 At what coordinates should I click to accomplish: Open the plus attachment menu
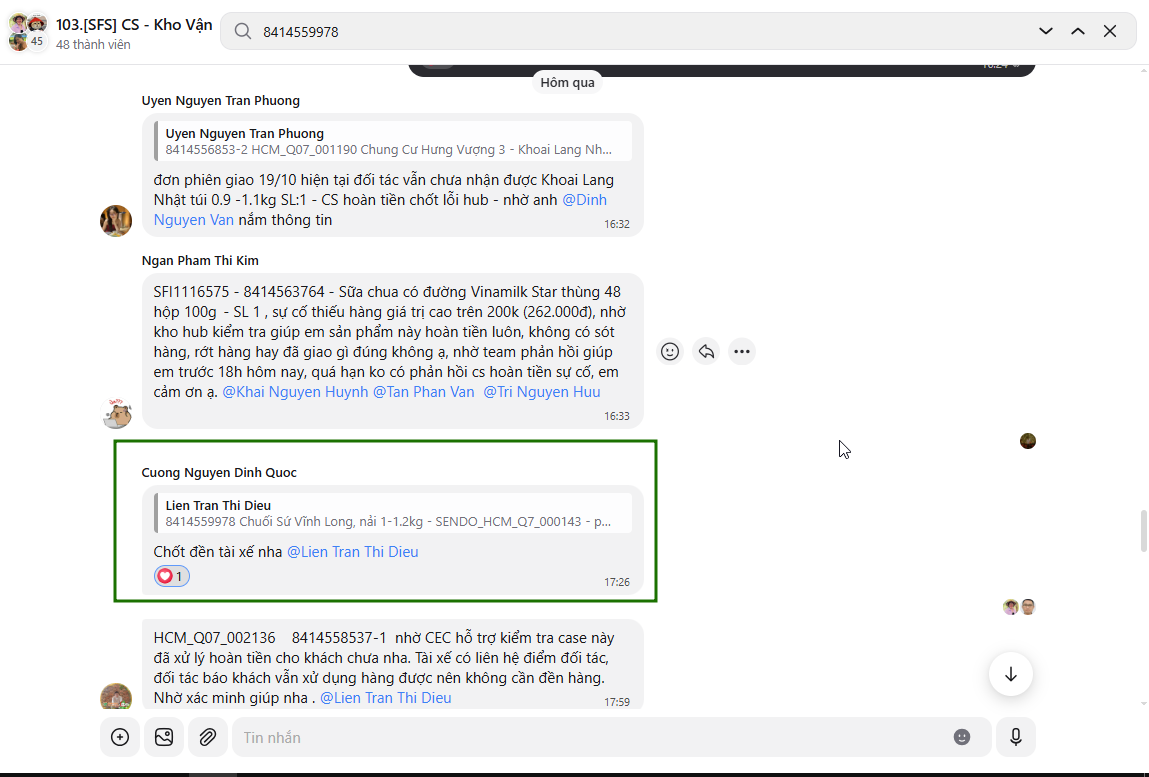point(120,737)
